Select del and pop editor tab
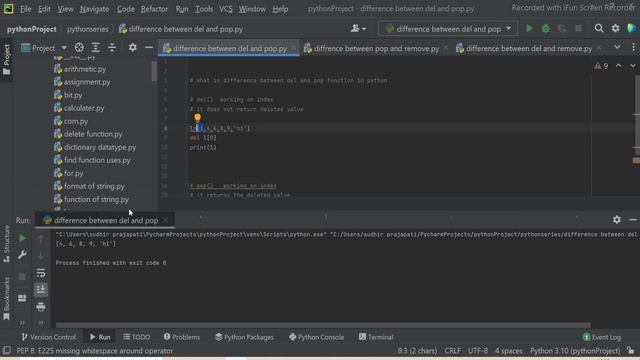 coord(229,49)
